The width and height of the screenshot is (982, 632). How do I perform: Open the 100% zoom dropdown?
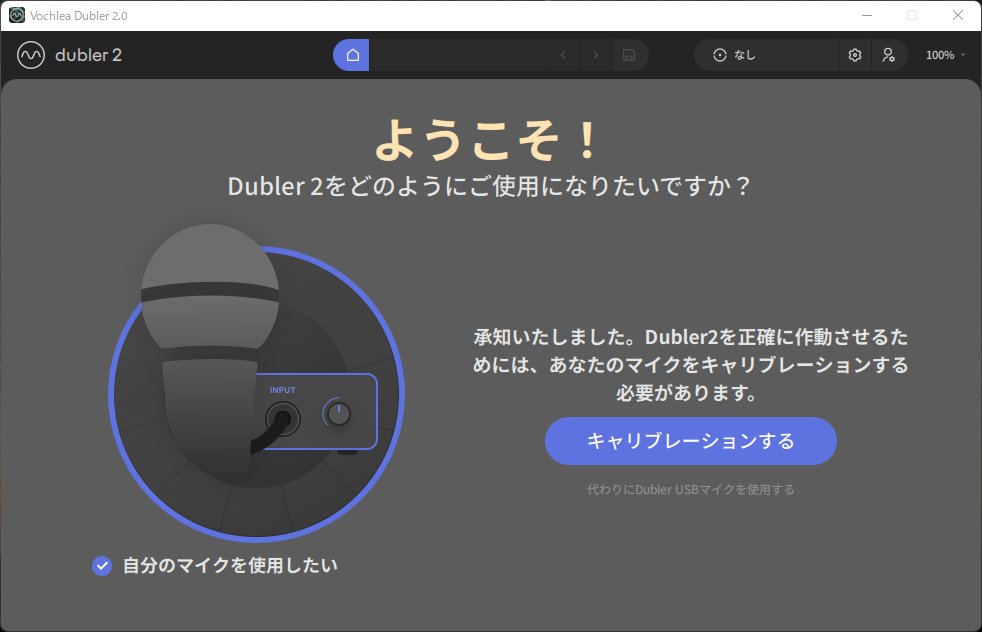[x=945, y=55]
